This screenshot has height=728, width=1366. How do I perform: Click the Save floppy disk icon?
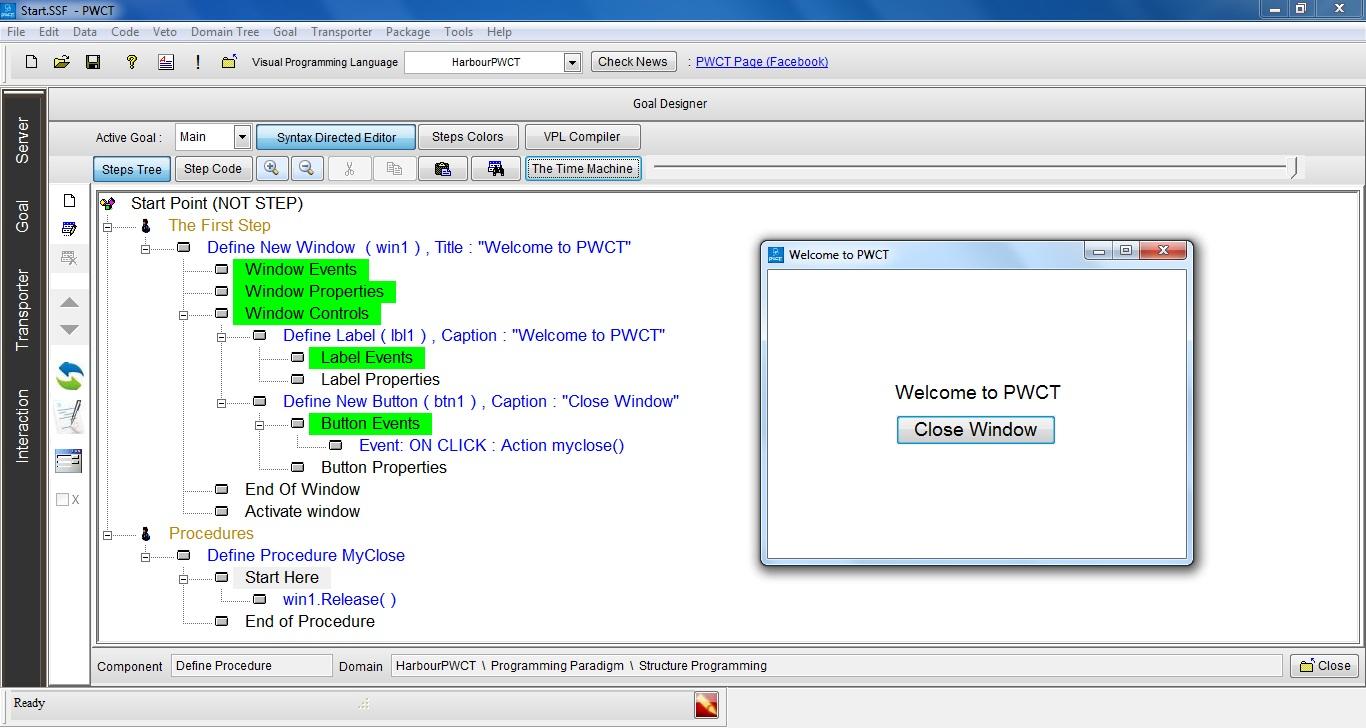point(93,62)
